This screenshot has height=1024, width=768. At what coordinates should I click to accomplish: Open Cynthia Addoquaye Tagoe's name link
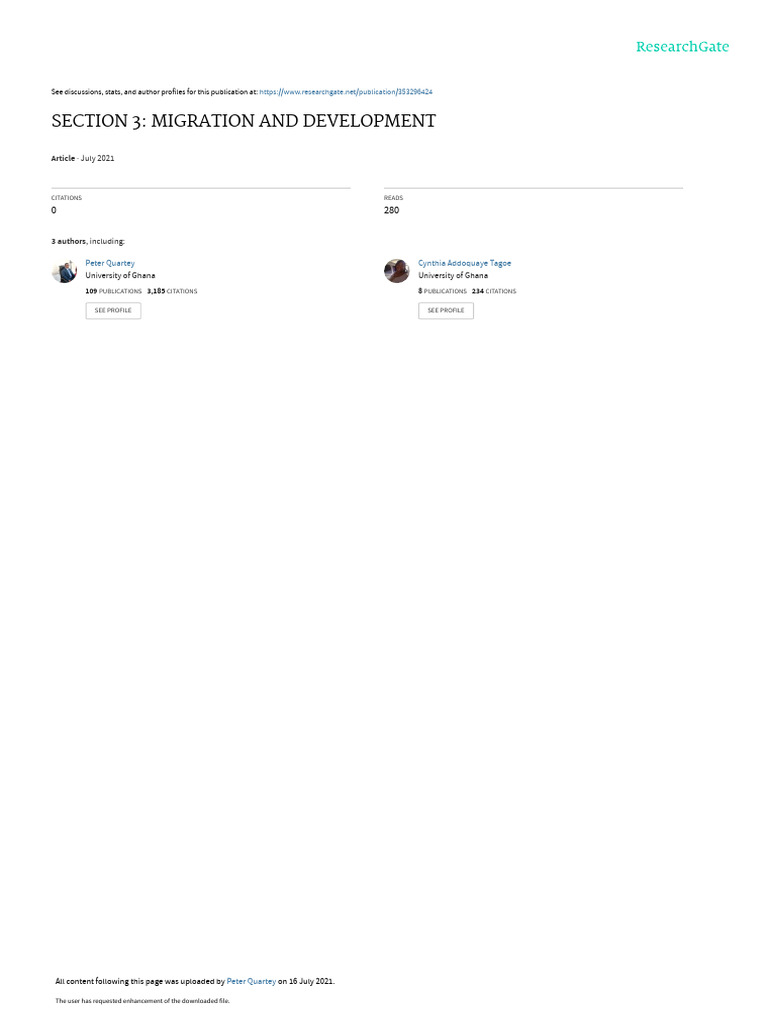[x=464, y=263]
